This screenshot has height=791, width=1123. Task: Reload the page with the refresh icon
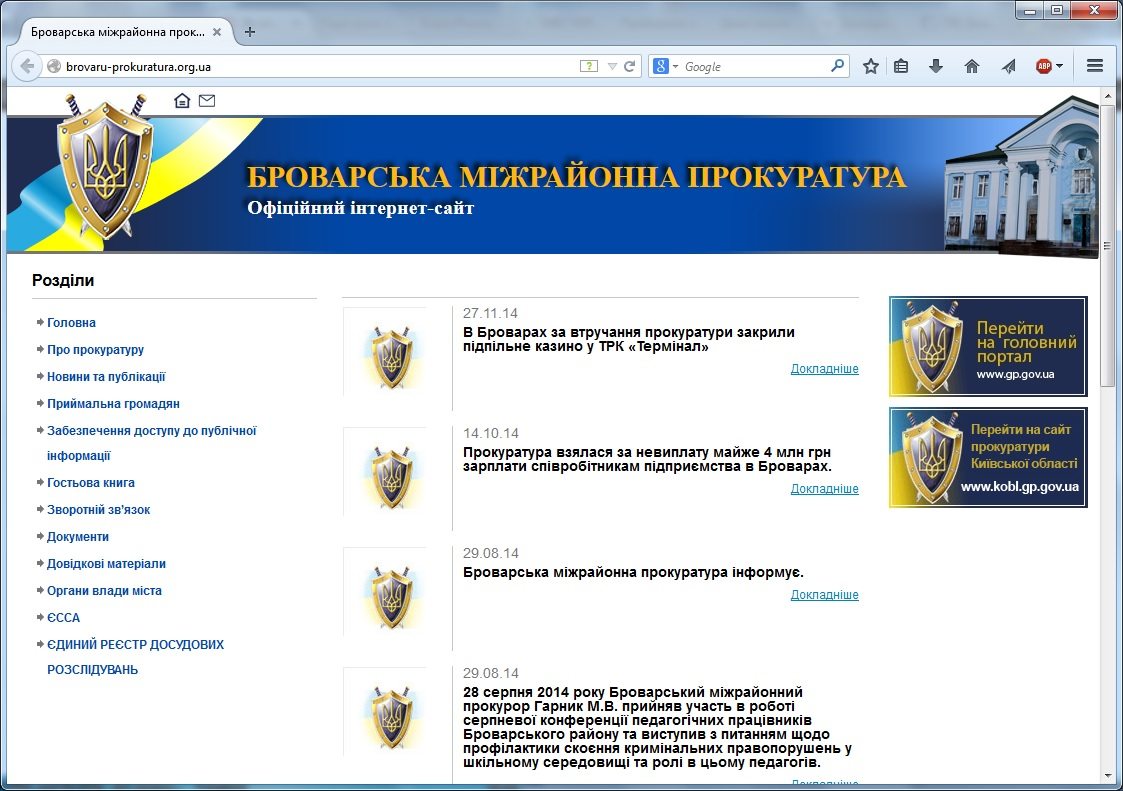tap(630, 66)
